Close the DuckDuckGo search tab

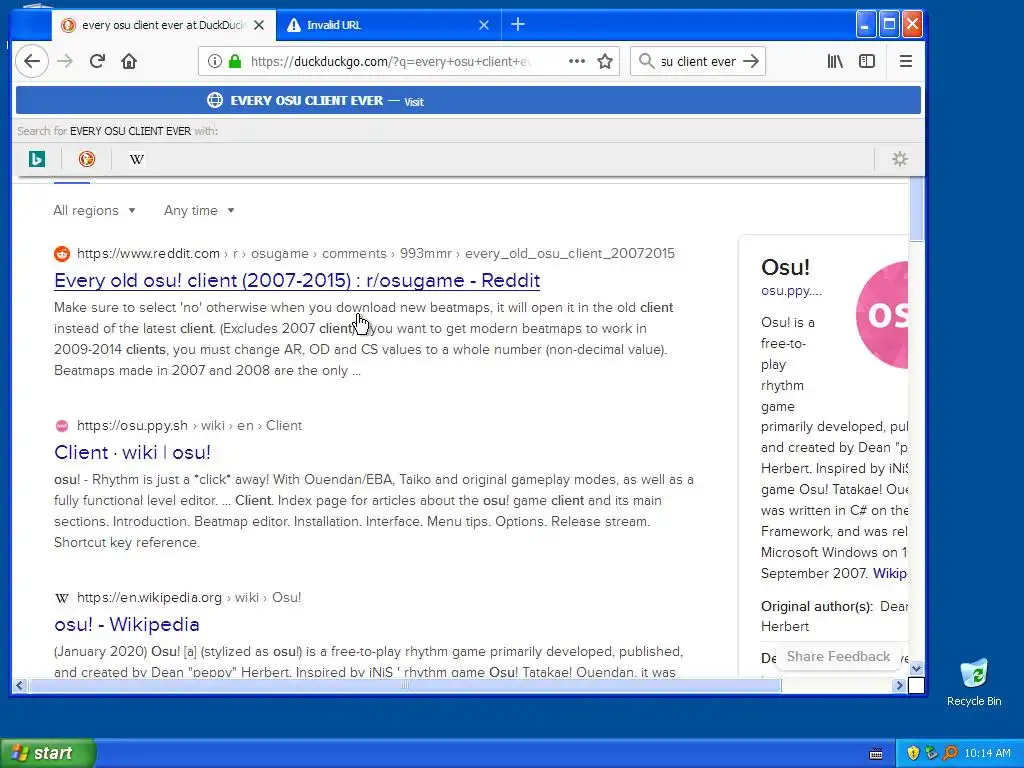click(x=259, y=25)
